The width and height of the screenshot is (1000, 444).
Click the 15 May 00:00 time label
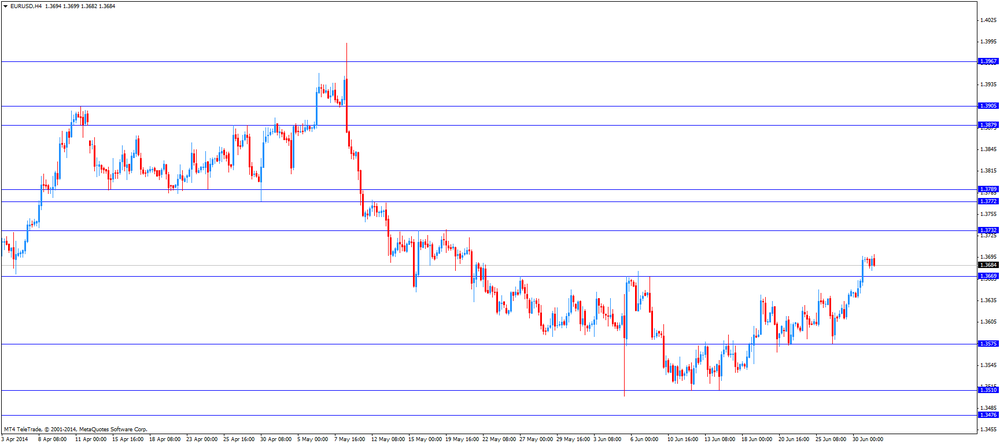tap(423, 439)
